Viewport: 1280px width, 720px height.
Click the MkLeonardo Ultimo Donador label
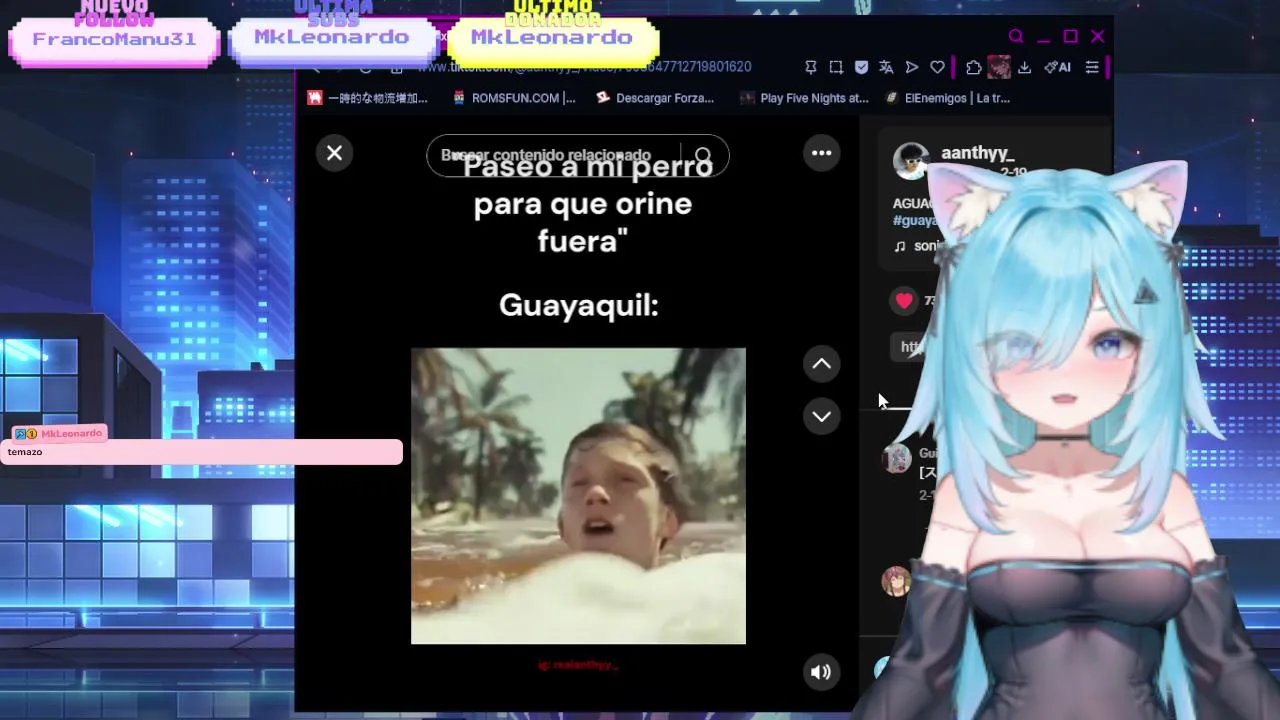pyautogui.click(x=552, y=37)
